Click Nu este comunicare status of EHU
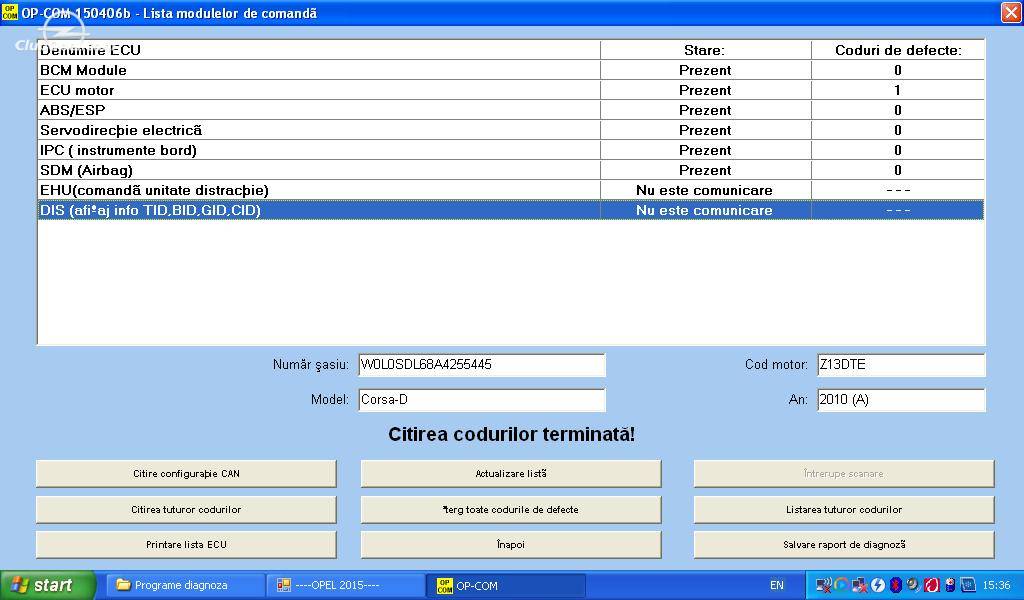 (705, 190)
